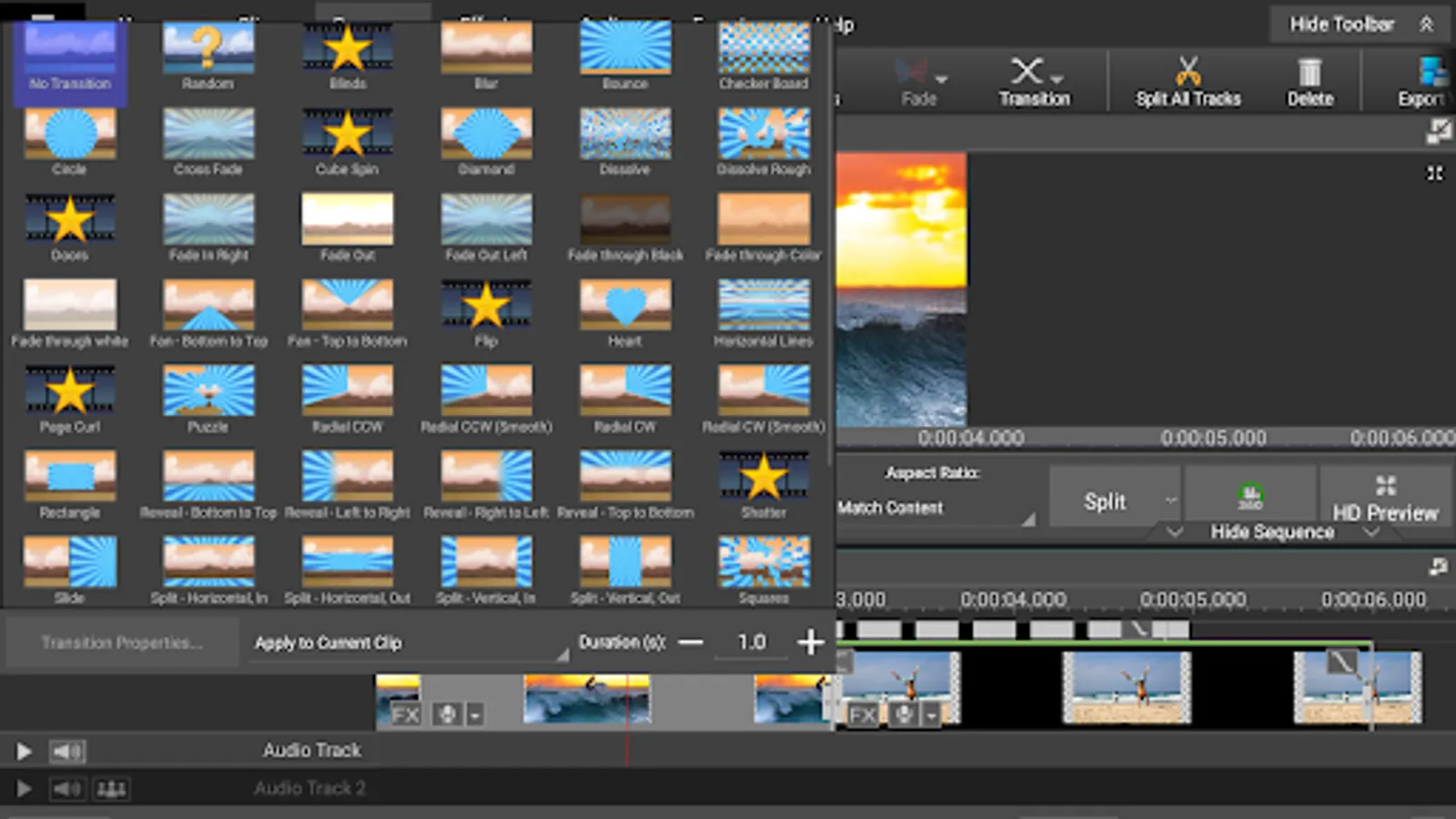
Task: Pick the Page Curl transition
Action: pyautogui.click(x=70, y=391)
